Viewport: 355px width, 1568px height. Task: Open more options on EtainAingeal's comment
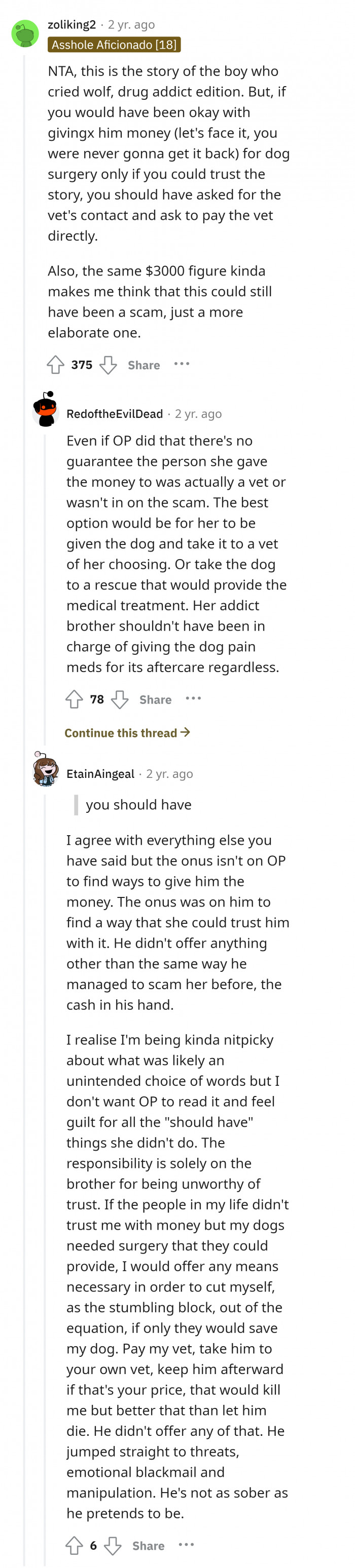click(187, 1544)
